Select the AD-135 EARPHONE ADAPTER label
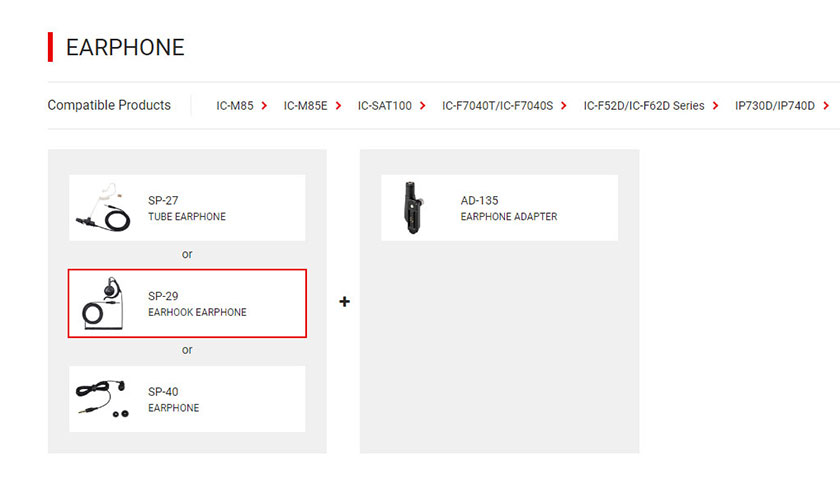The height and width of the screenshot is (498, 840). 509,208
